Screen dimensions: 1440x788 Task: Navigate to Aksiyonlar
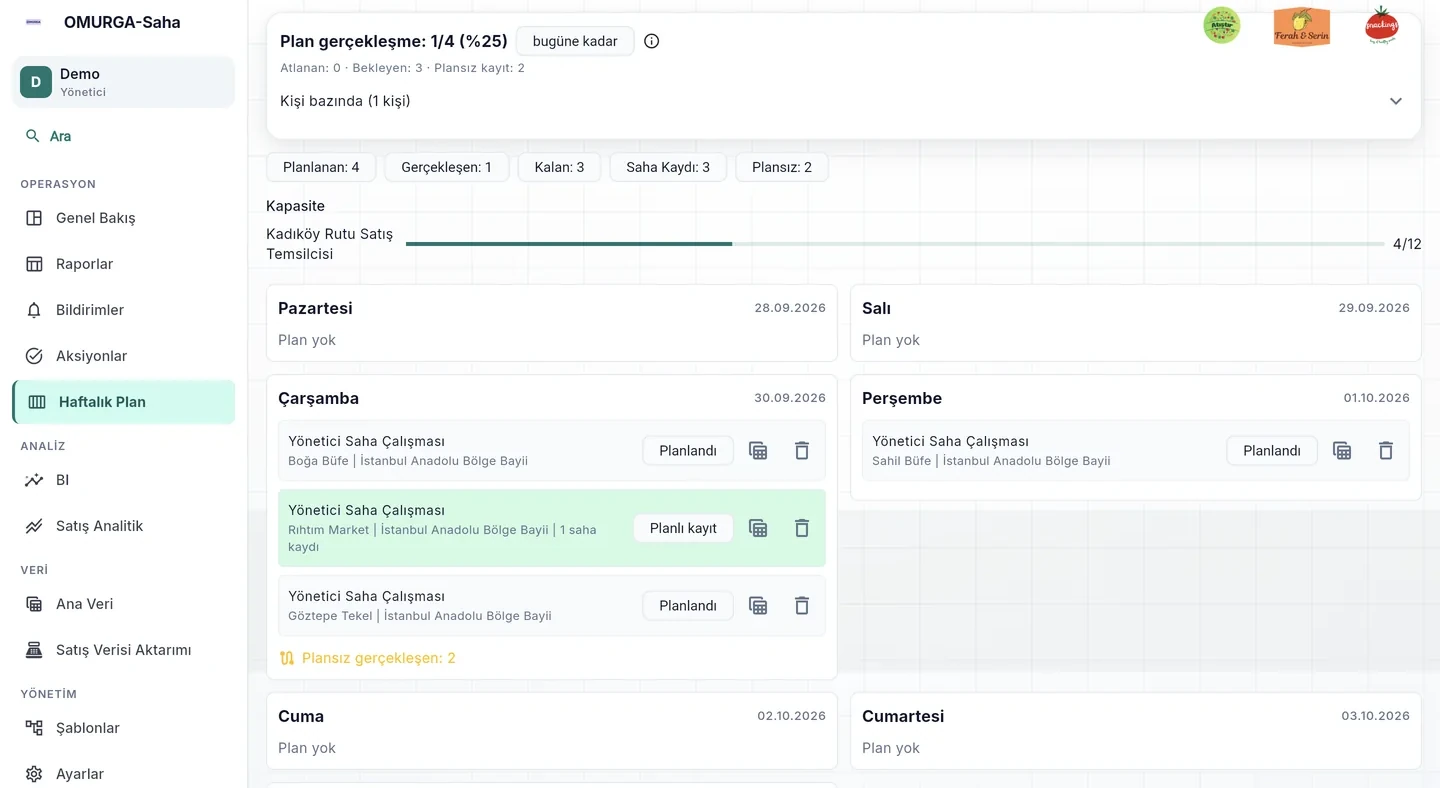(x=124, y=356)
